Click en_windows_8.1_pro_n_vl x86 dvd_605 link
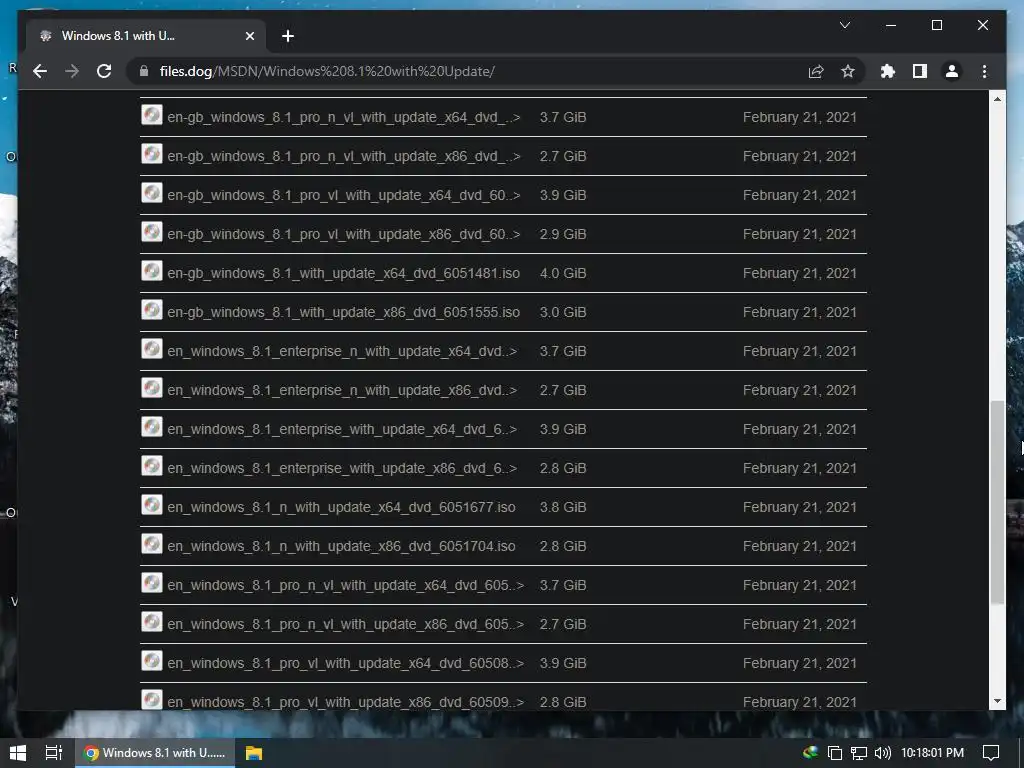The image size is (1024, 768). point(345,624)
